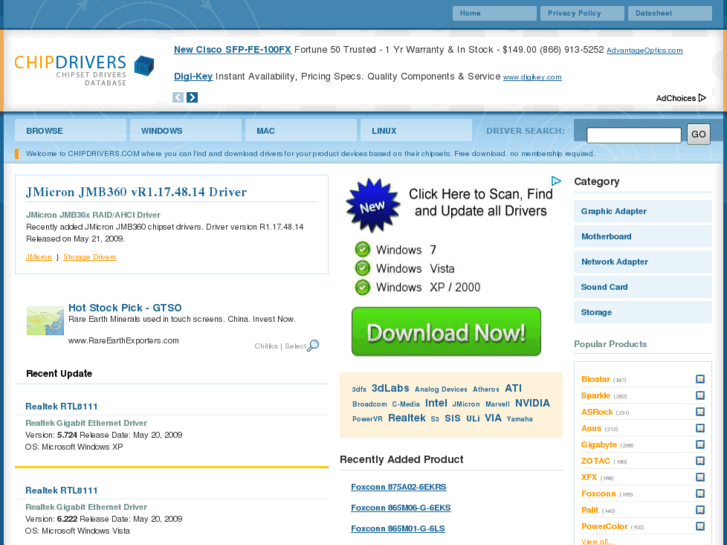Open Sound Card category

[x=643, y=287]
